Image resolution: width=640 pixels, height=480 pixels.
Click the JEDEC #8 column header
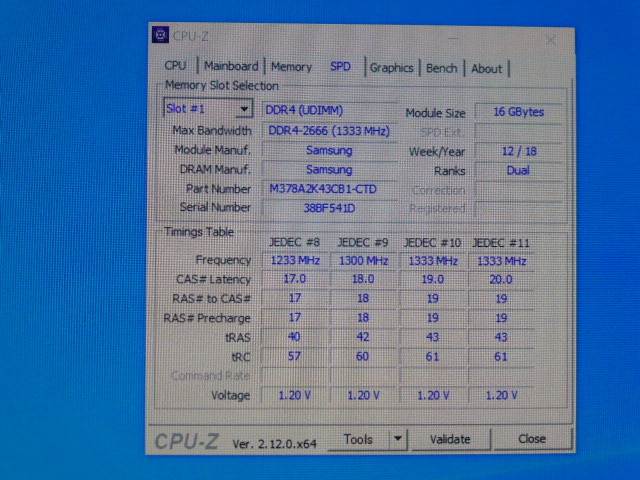click(x=294, y=242)
